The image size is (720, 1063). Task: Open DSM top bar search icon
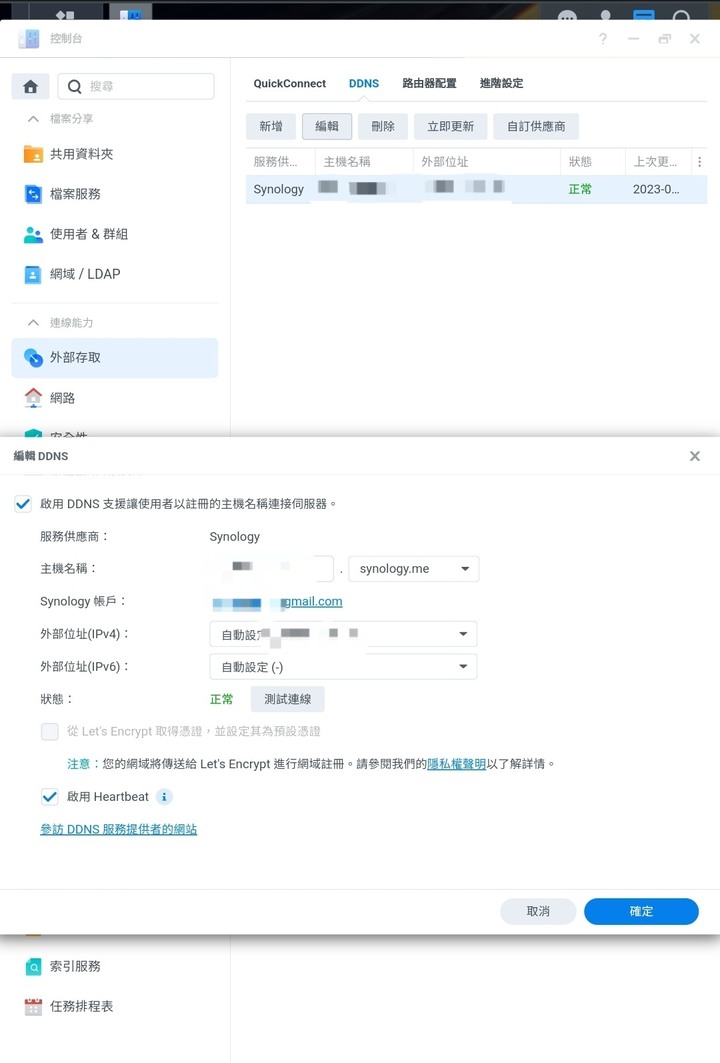[681, 15]
